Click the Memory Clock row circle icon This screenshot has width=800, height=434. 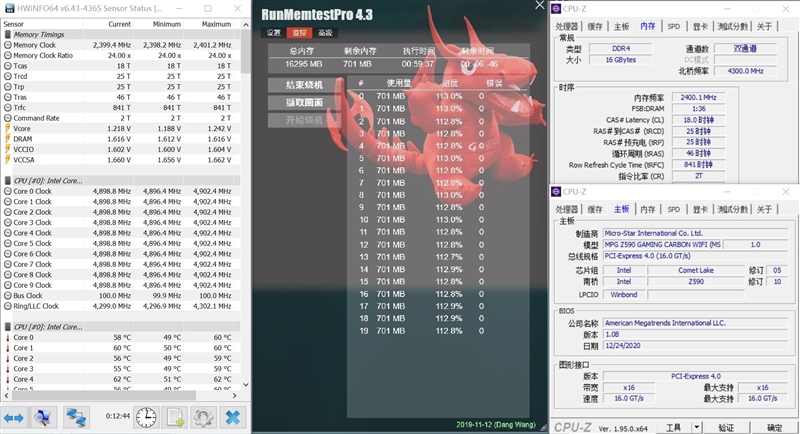click(x=8, y=45)
